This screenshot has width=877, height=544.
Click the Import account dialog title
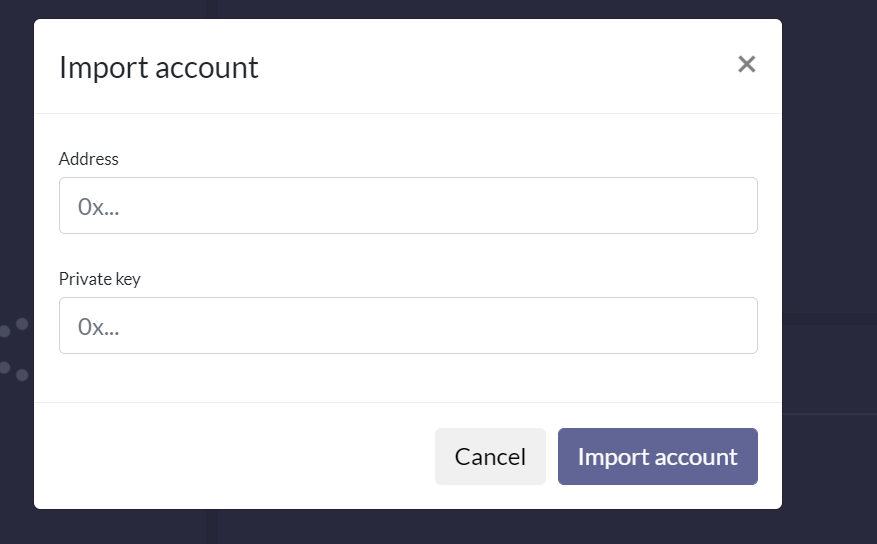tap(159, 67)
